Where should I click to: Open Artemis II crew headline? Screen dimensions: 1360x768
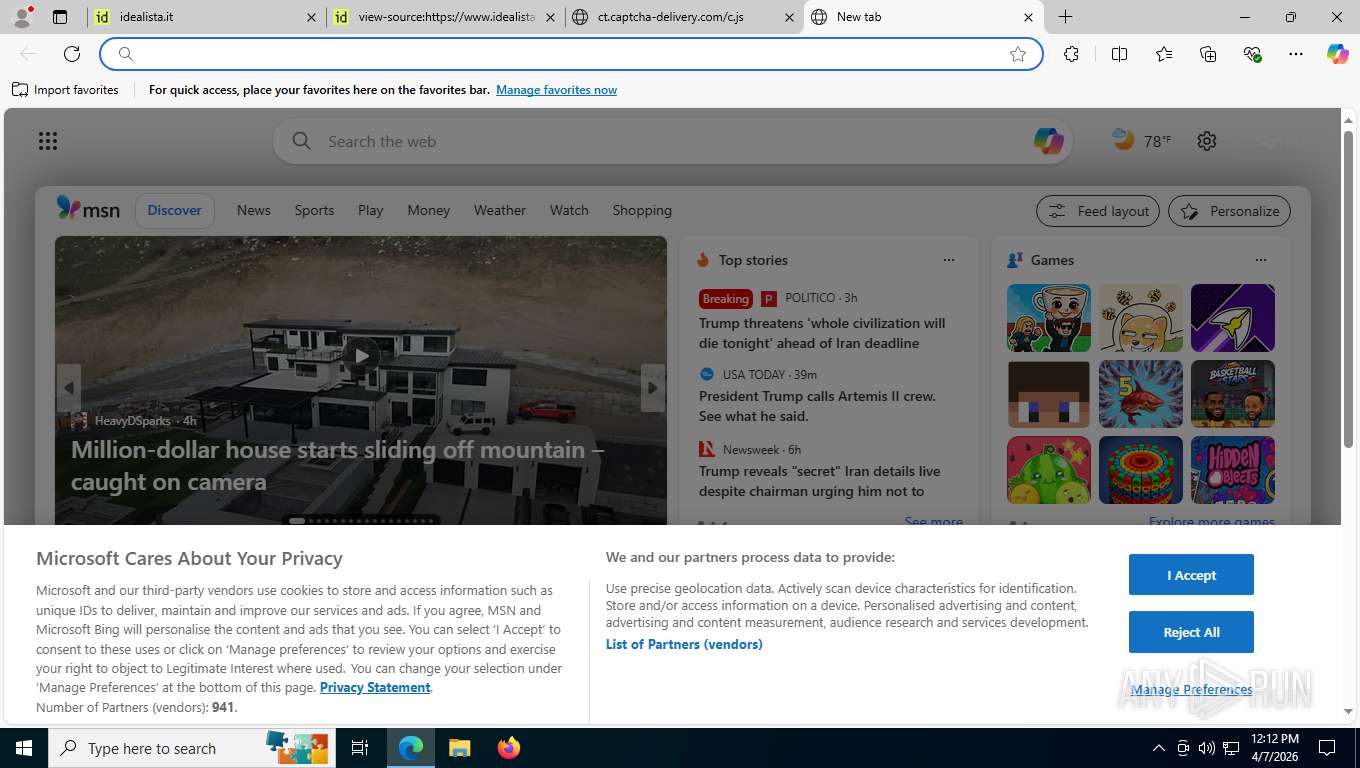(817, 406)
